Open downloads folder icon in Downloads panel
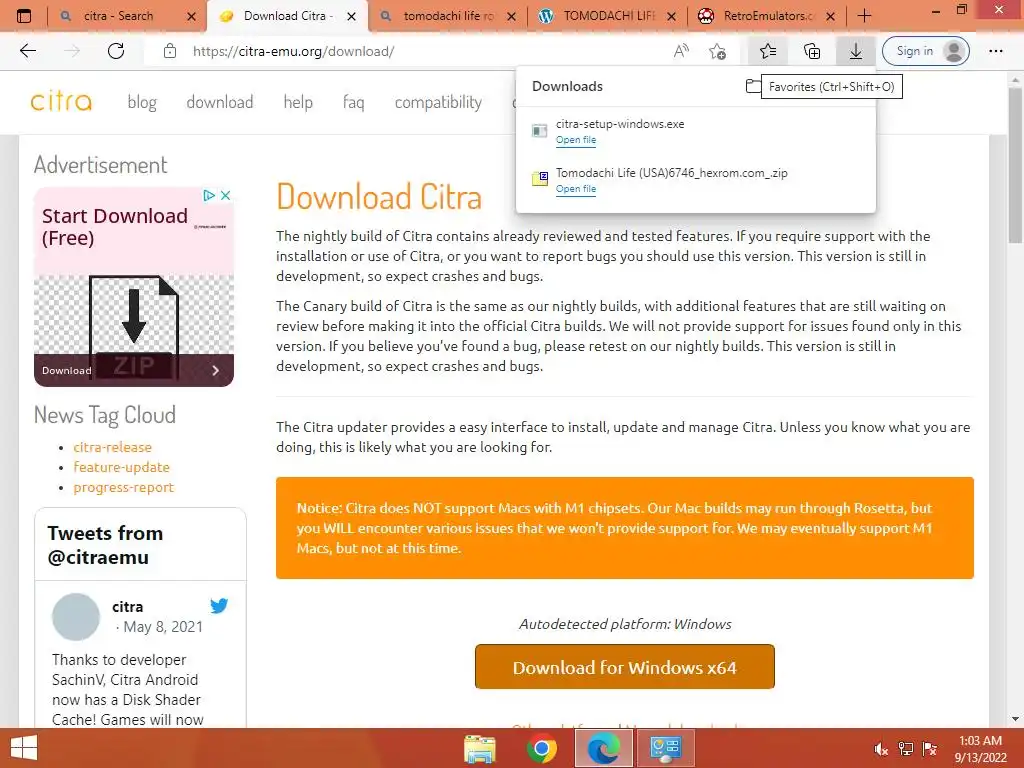 (753, 86)
